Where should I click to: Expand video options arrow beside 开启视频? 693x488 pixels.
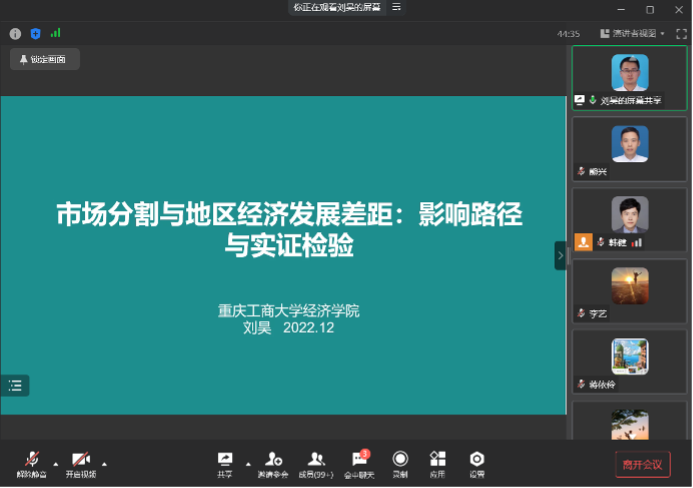click(105, 463)
